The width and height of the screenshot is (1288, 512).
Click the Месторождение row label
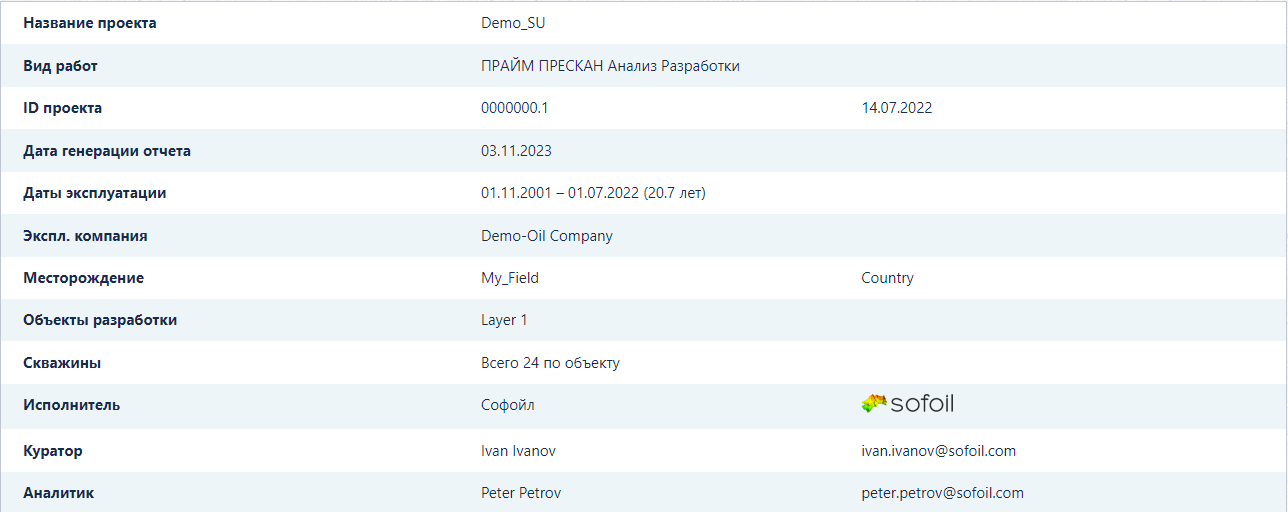coord(83,278)
